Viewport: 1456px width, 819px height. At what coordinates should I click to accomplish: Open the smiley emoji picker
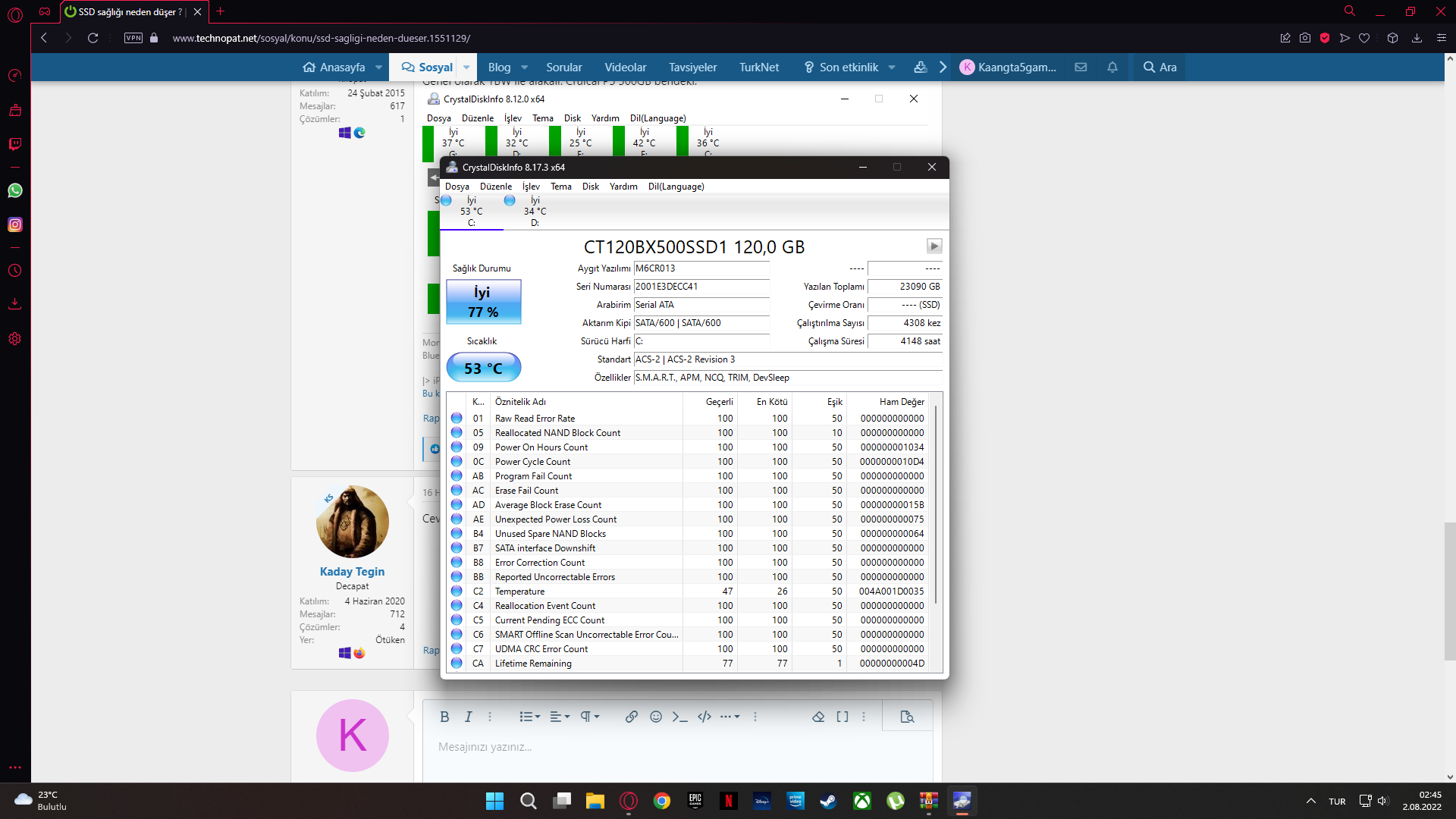(656, 717)
